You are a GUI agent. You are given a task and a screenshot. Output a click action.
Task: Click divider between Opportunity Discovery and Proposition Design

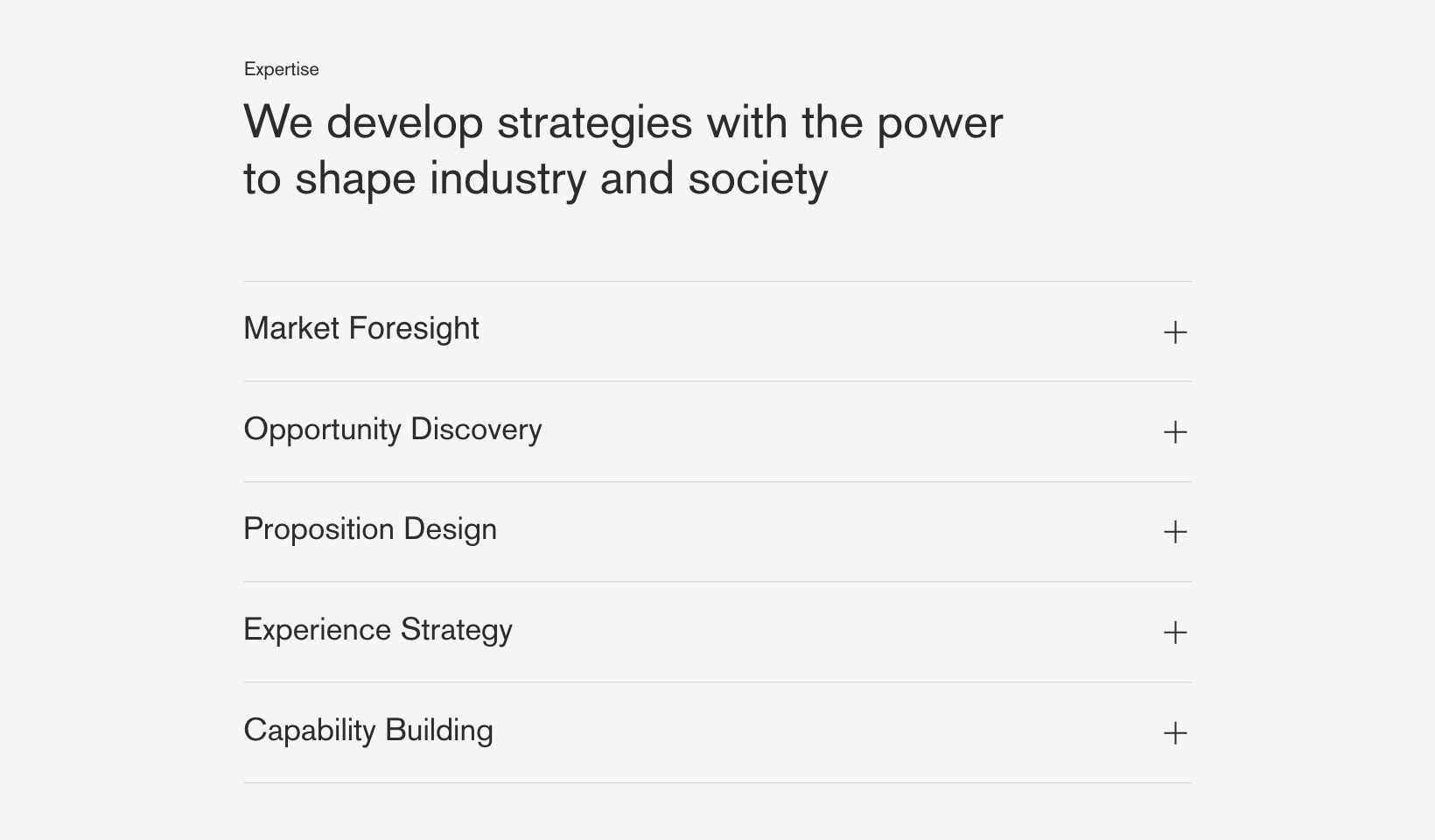tap(717, 481)
